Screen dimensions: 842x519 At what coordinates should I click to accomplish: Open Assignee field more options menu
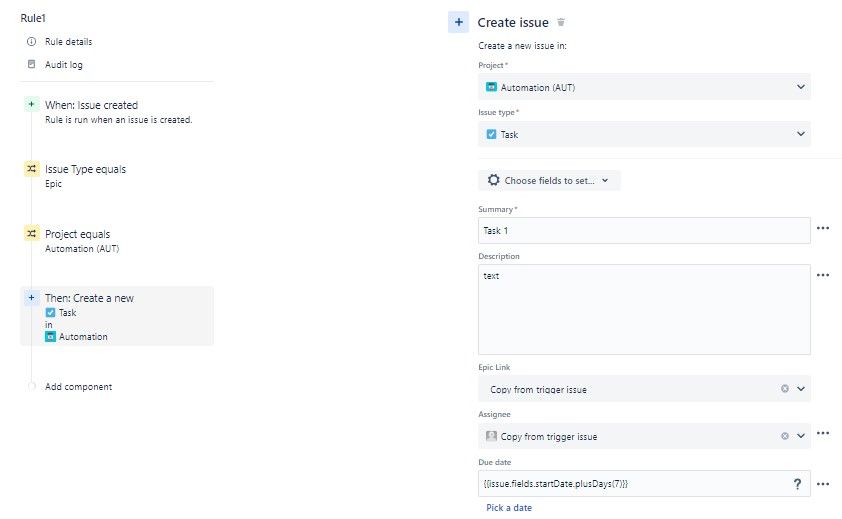point(823,433)
